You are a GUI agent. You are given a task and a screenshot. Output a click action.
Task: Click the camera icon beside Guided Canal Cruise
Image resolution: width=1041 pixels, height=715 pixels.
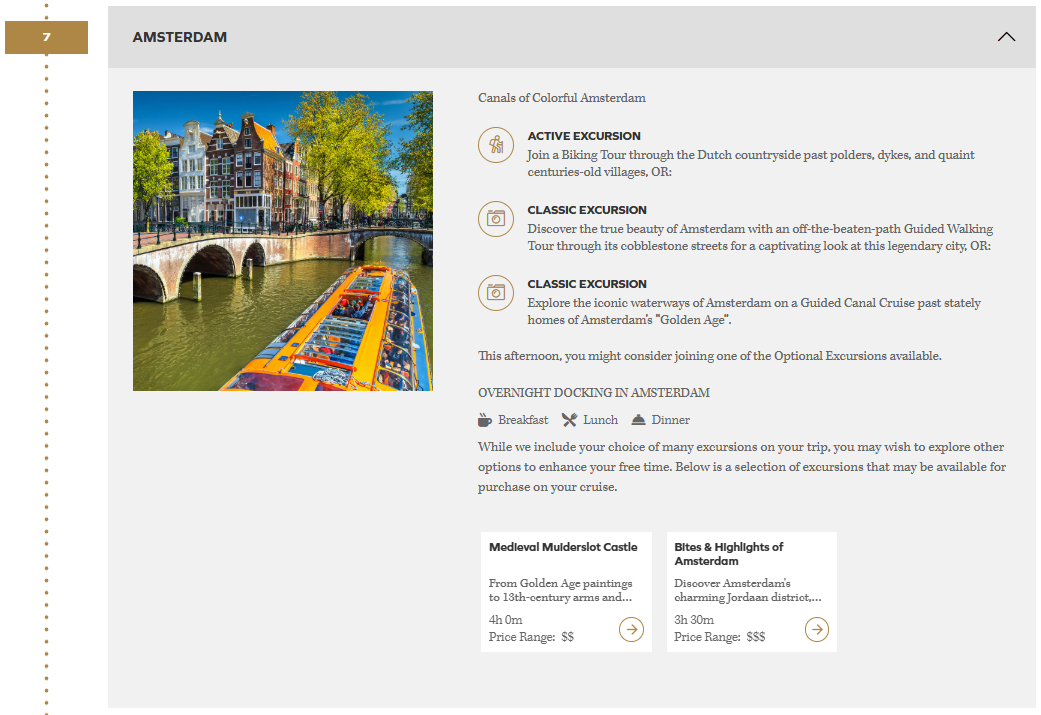496,293
